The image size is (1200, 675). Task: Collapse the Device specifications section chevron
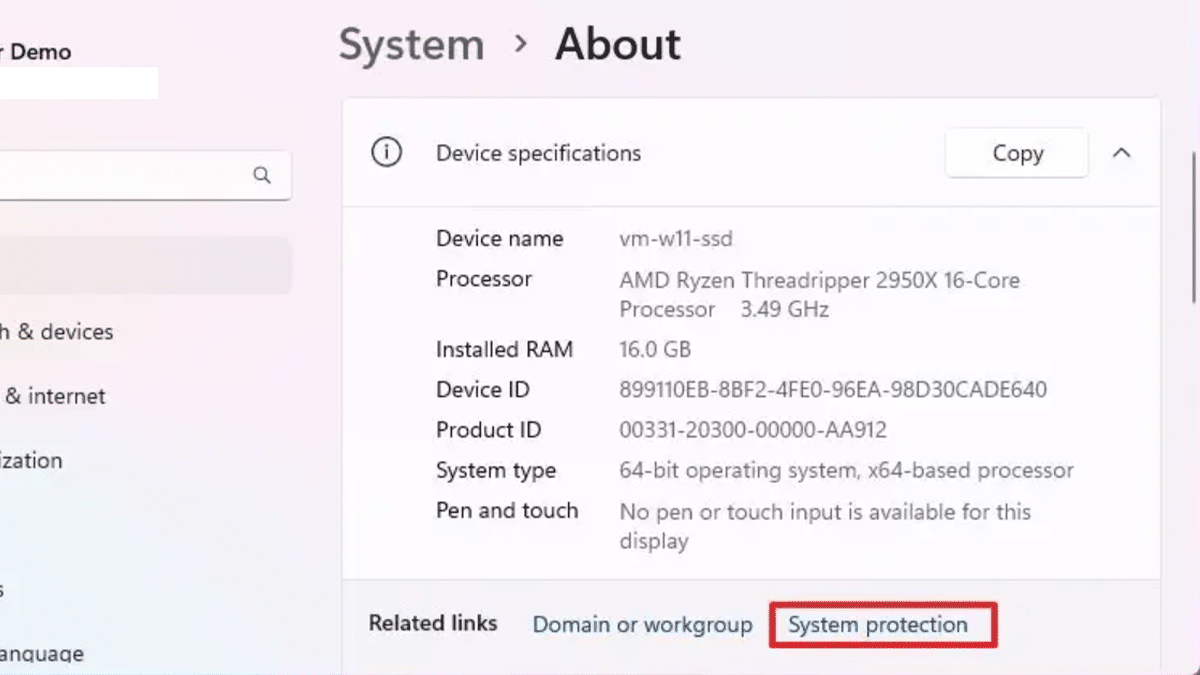pyautogui.click(x=1122, y=153)
